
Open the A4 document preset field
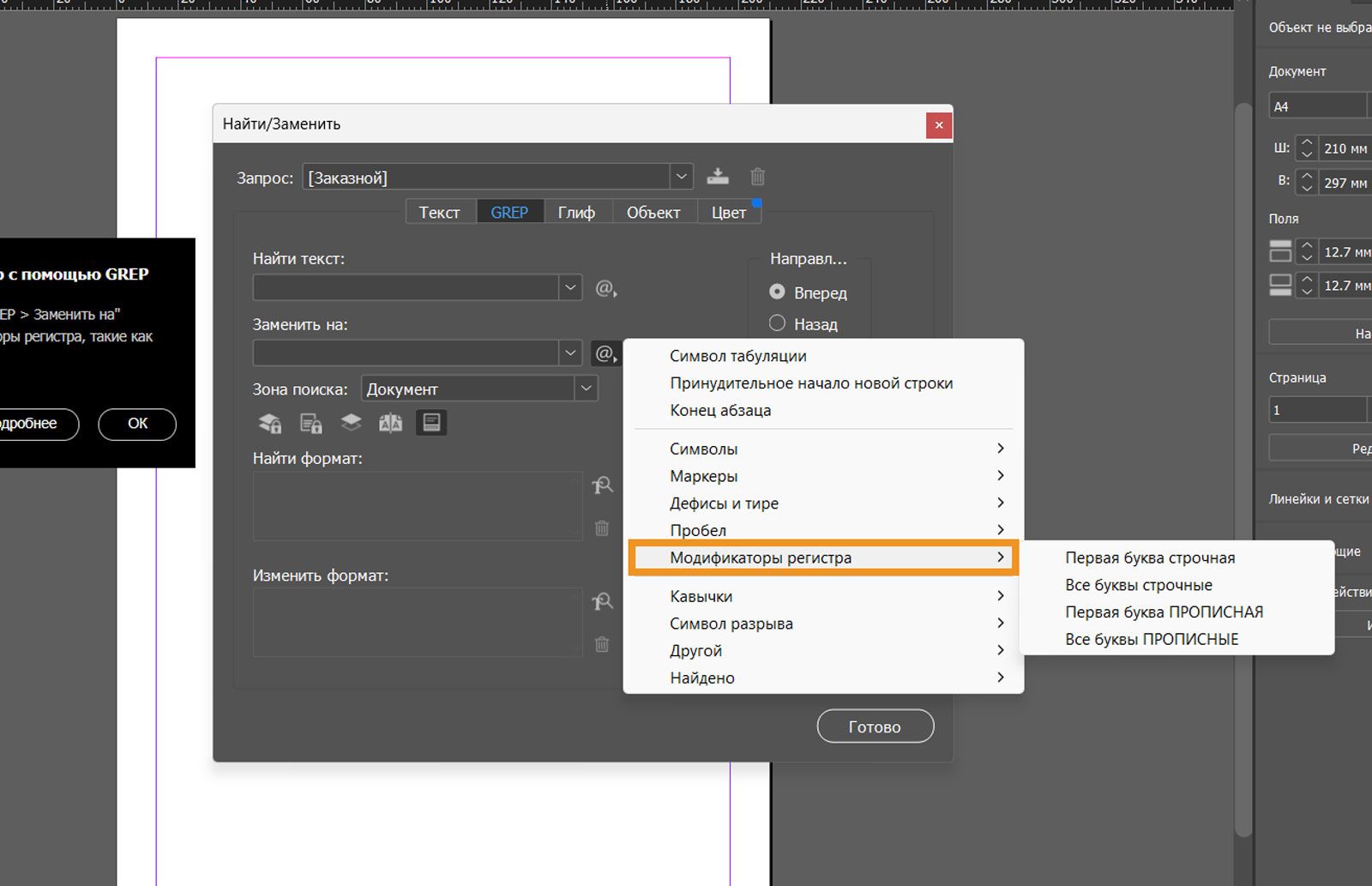[1318, 106]
